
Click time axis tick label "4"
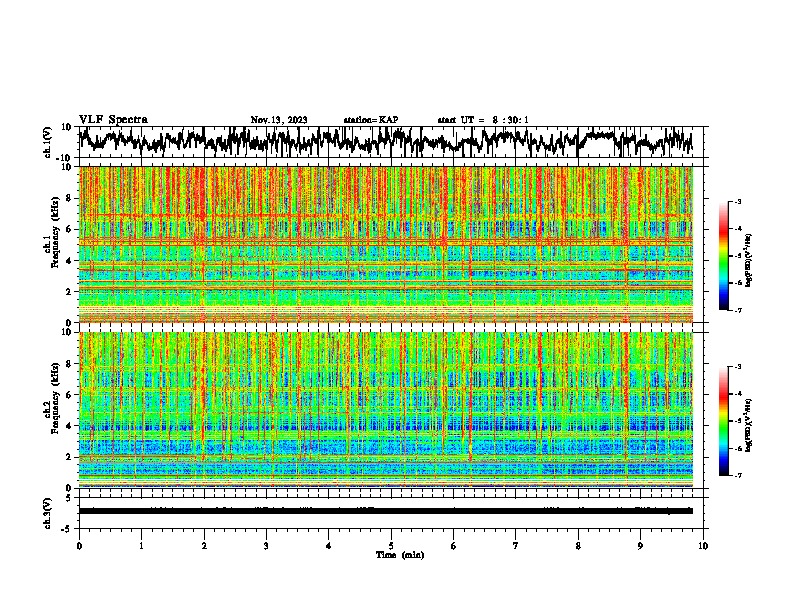(x=329, y=546)
